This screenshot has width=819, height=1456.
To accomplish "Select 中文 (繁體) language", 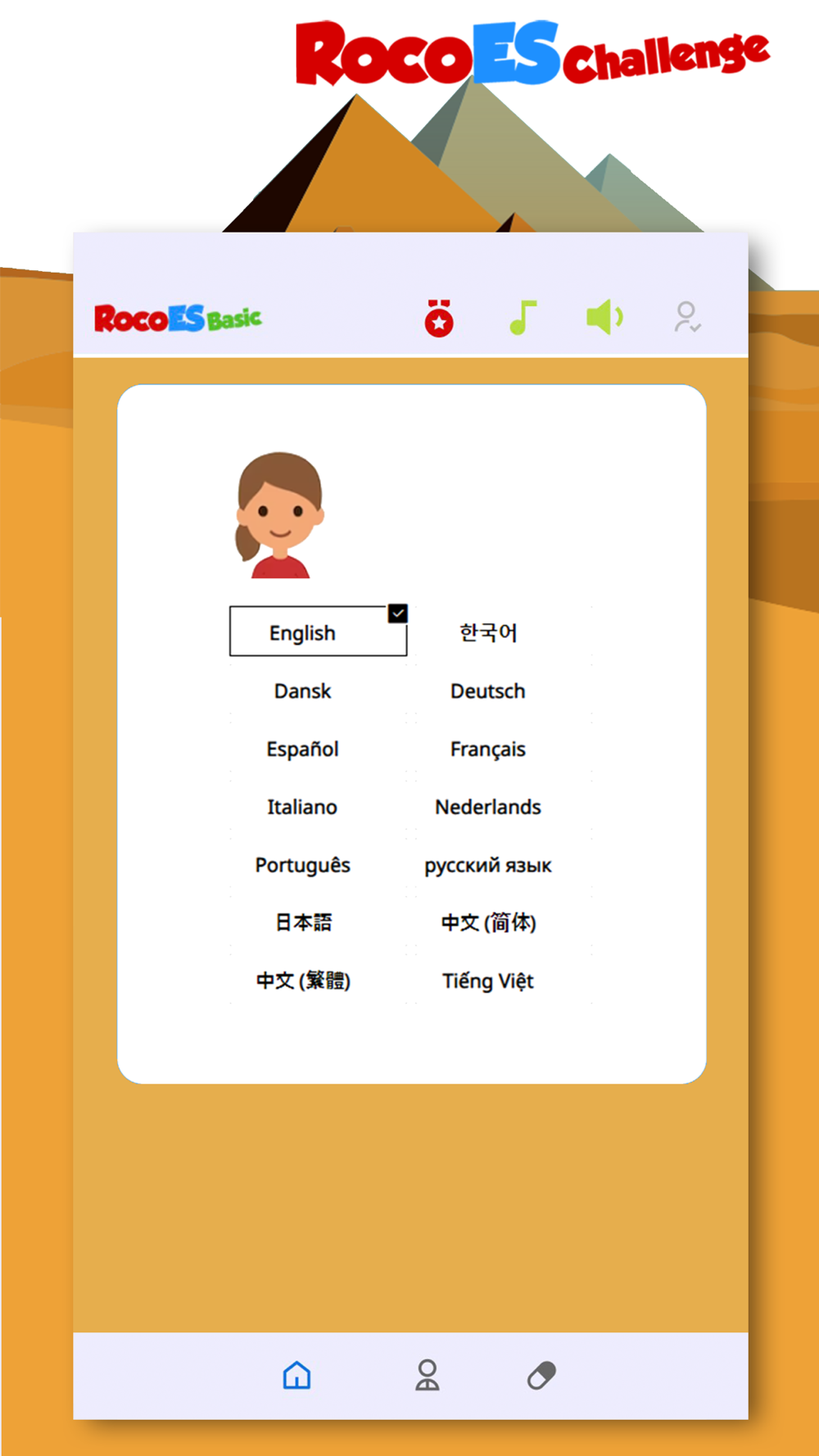I will [302, 981].
